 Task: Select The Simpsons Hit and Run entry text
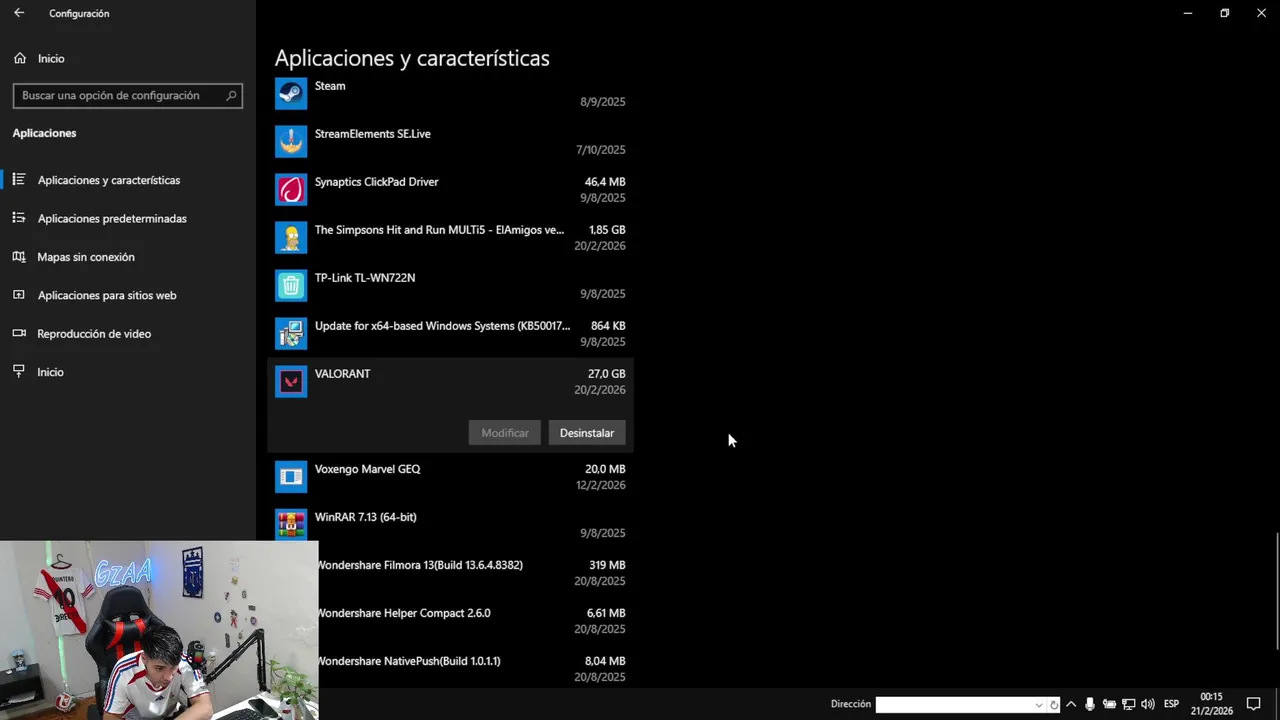click(x=439, y=230)
